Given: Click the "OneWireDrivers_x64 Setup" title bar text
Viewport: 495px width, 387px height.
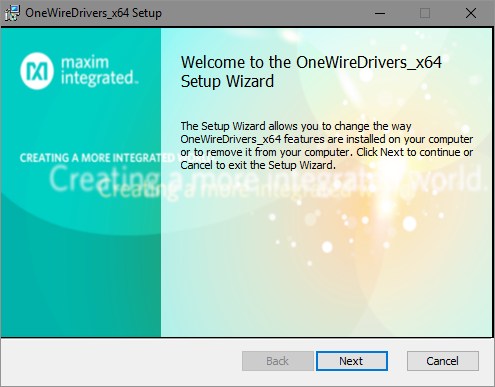Looking at the screenshot, I should point(93,13).
